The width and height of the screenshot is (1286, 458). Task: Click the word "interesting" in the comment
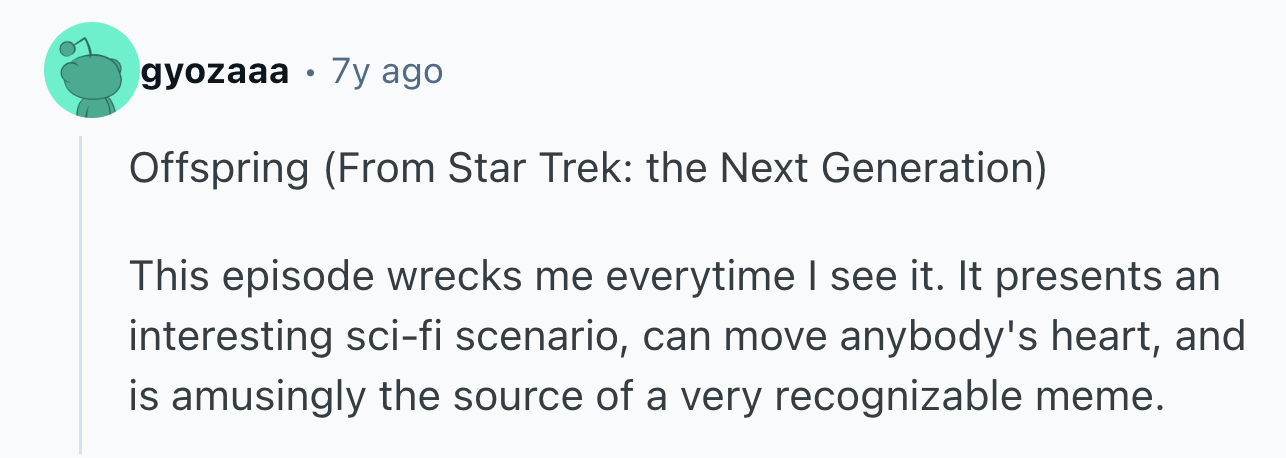tap(224, 337)
